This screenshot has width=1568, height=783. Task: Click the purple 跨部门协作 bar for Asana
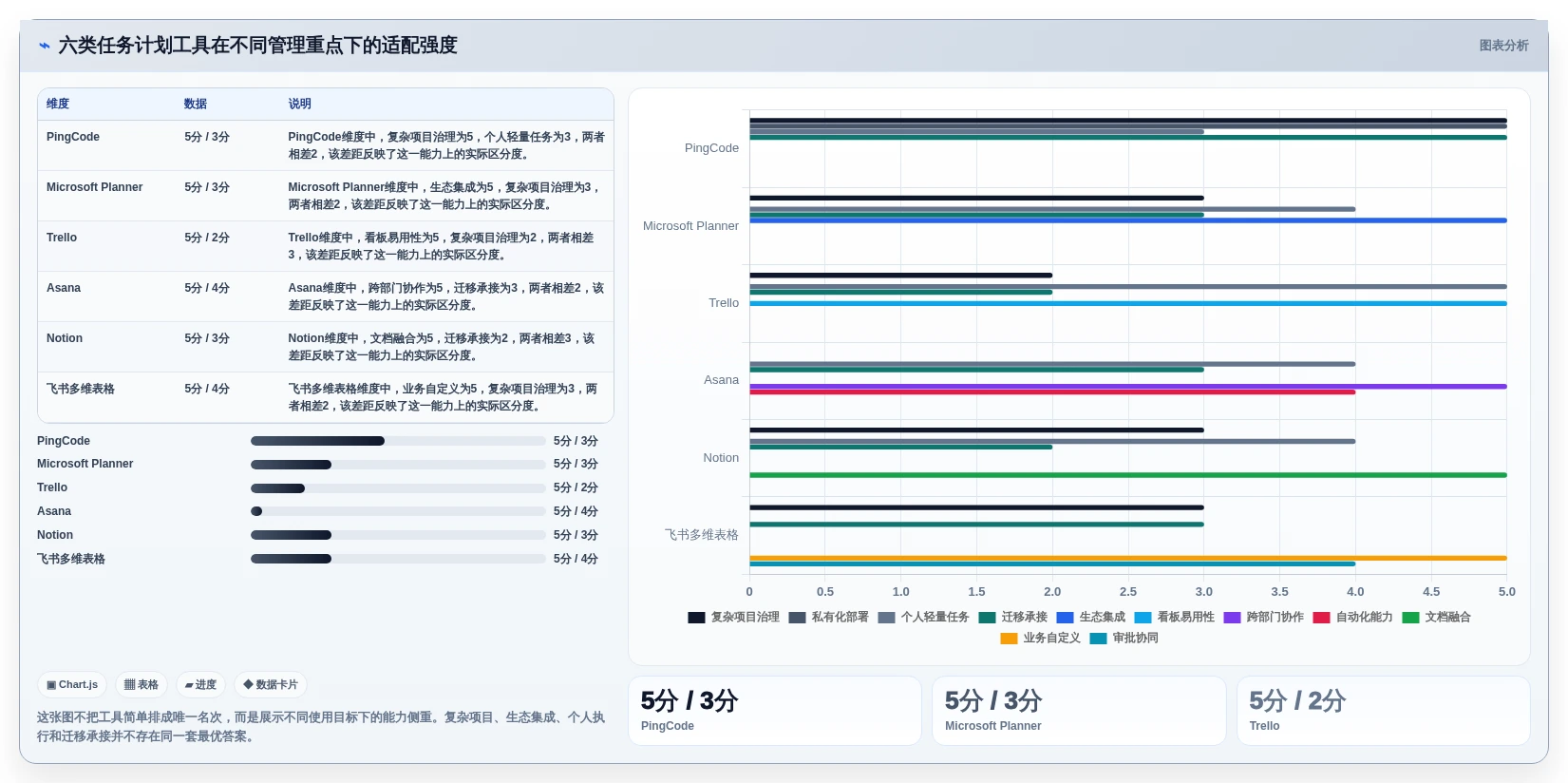point(1128,387)
